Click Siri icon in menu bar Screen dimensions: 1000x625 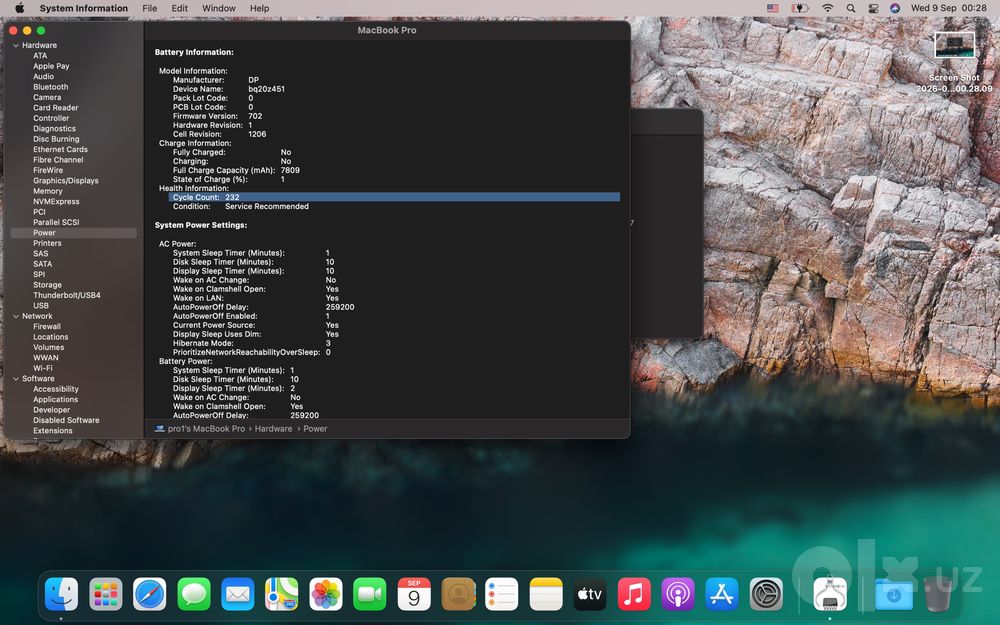pos(895,8)
